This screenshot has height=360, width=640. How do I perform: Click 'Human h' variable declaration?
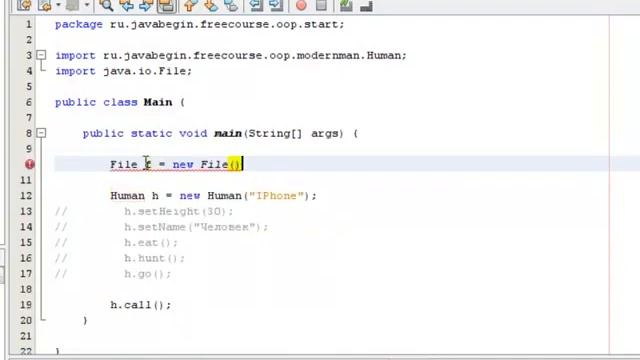coord(135,196)
